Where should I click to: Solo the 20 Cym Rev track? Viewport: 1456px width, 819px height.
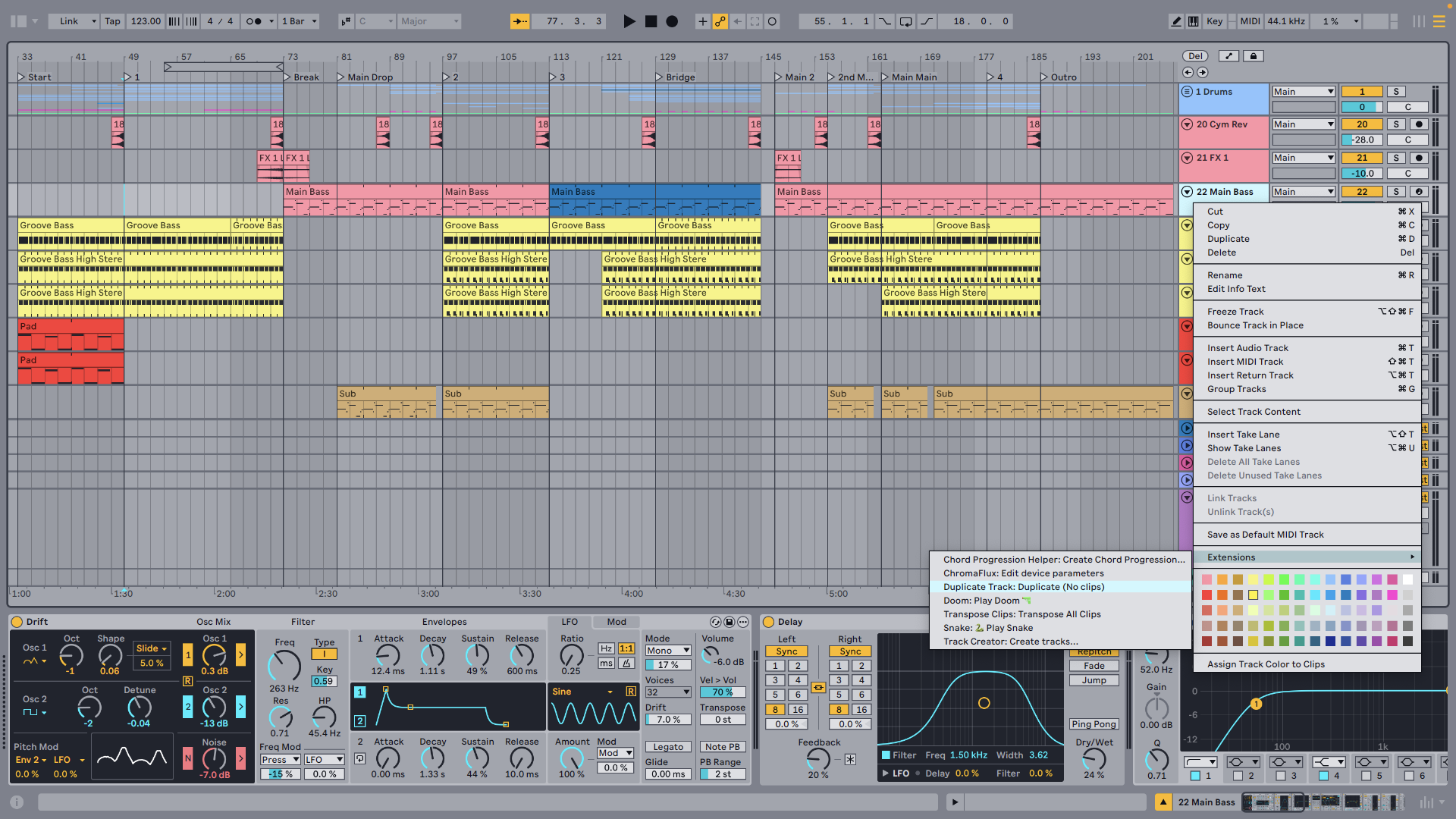1396,124
